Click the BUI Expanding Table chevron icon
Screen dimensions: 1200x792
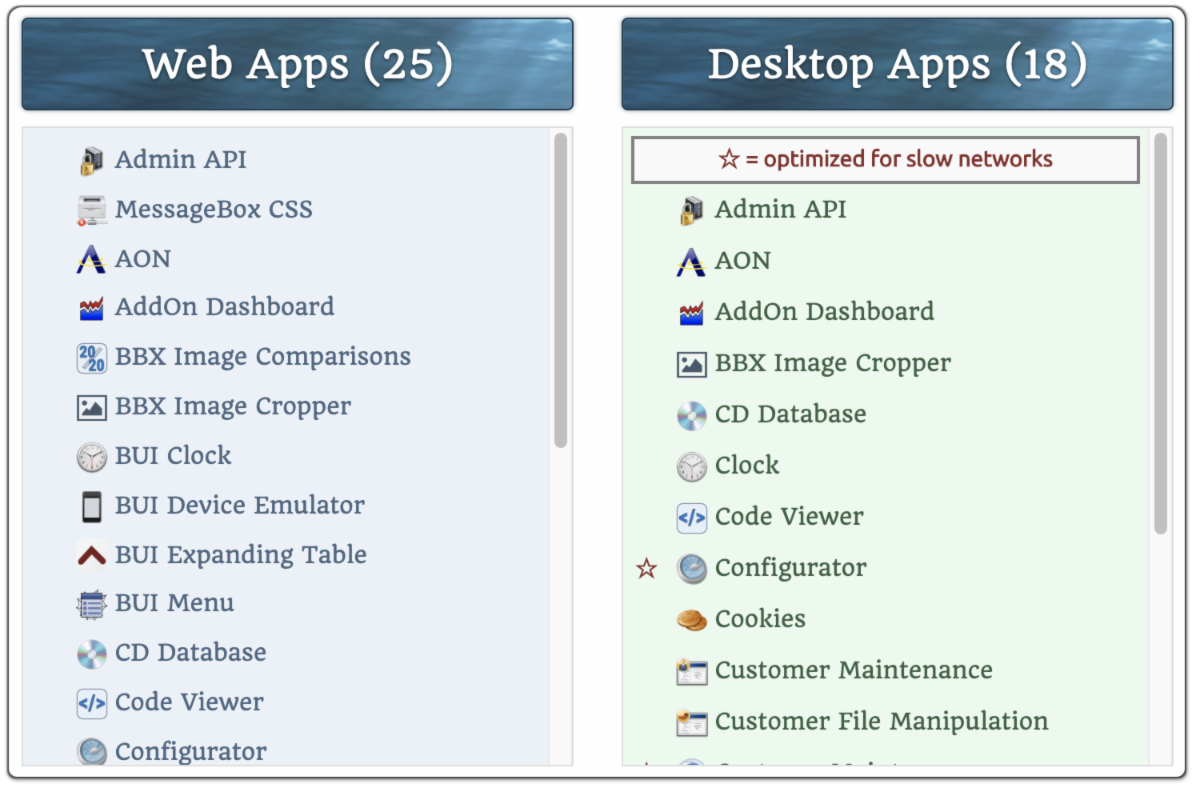pyautogui.click(x=92, y=555)
